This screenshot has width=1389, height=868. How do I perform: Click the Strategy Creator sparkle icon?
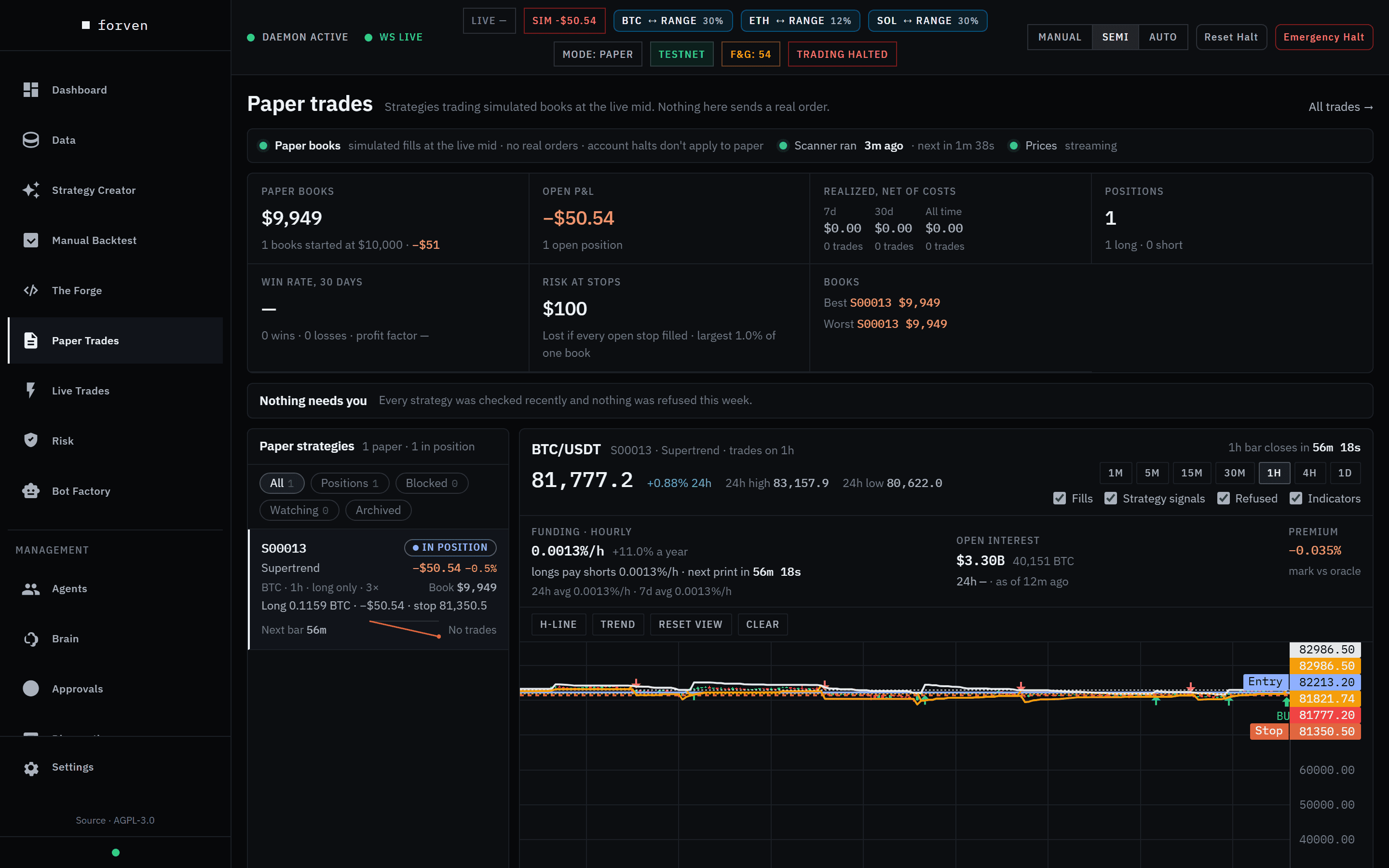point(30,190)
